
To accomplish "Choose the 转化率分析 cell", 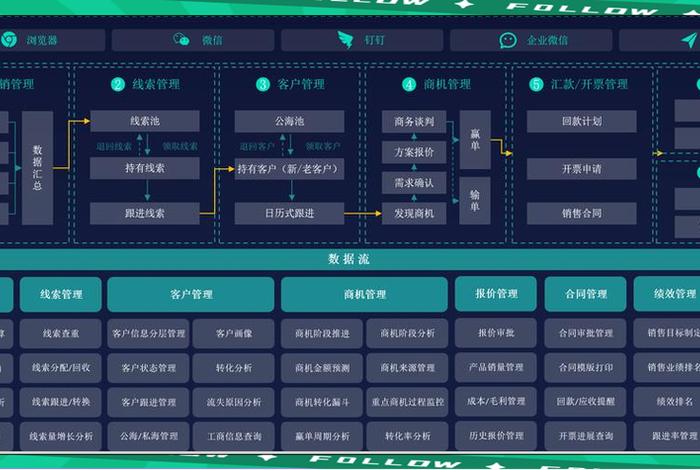I will (407, 436).
